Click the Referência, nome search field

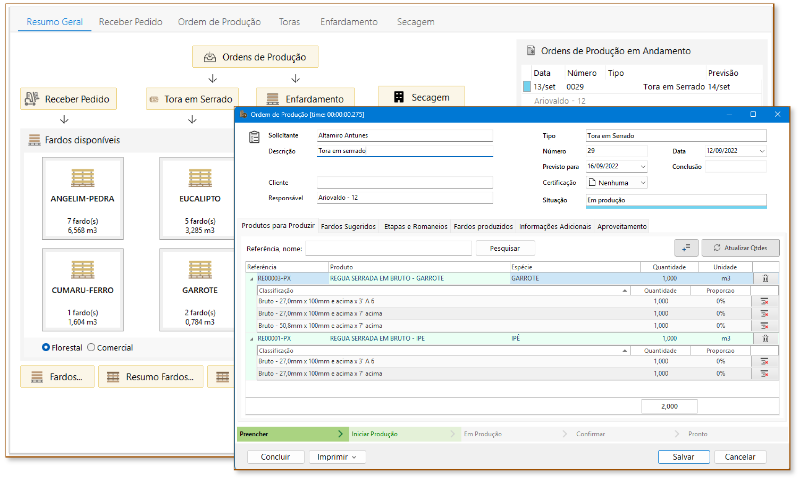tap(388, 247)
